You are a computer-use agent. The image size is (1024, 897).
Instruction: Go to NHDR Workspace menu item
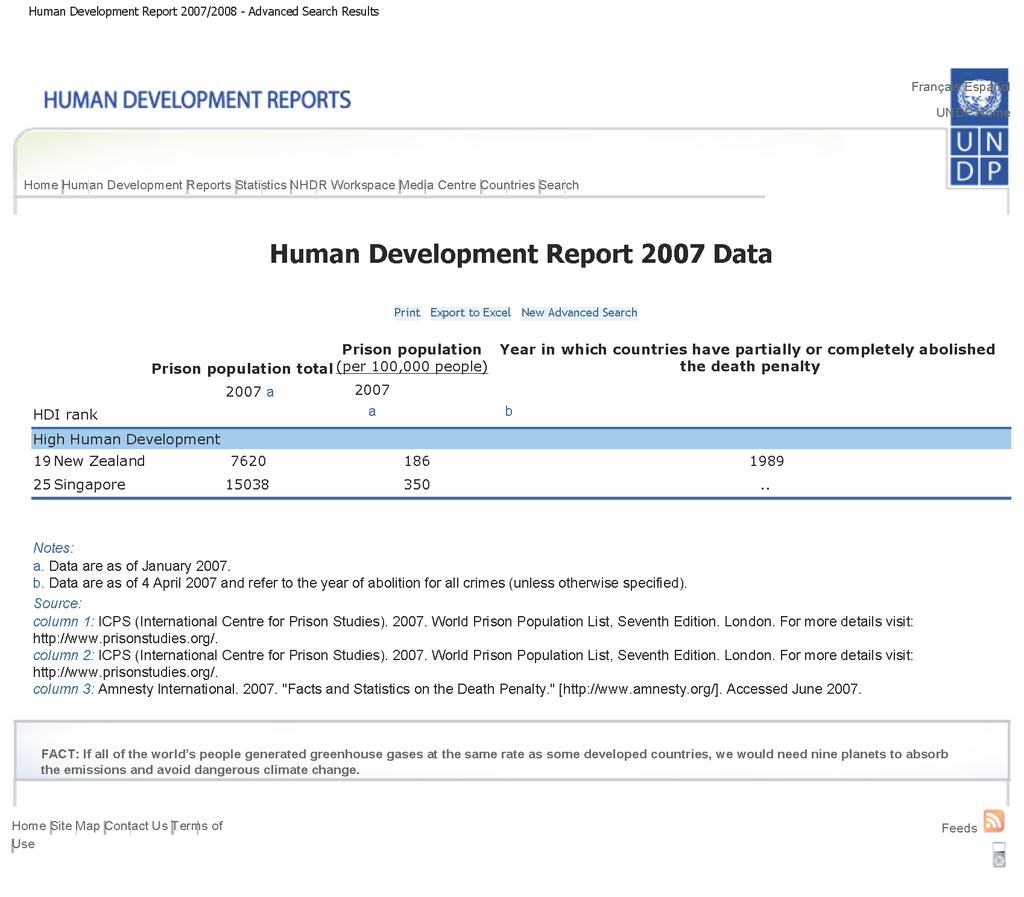343,185
